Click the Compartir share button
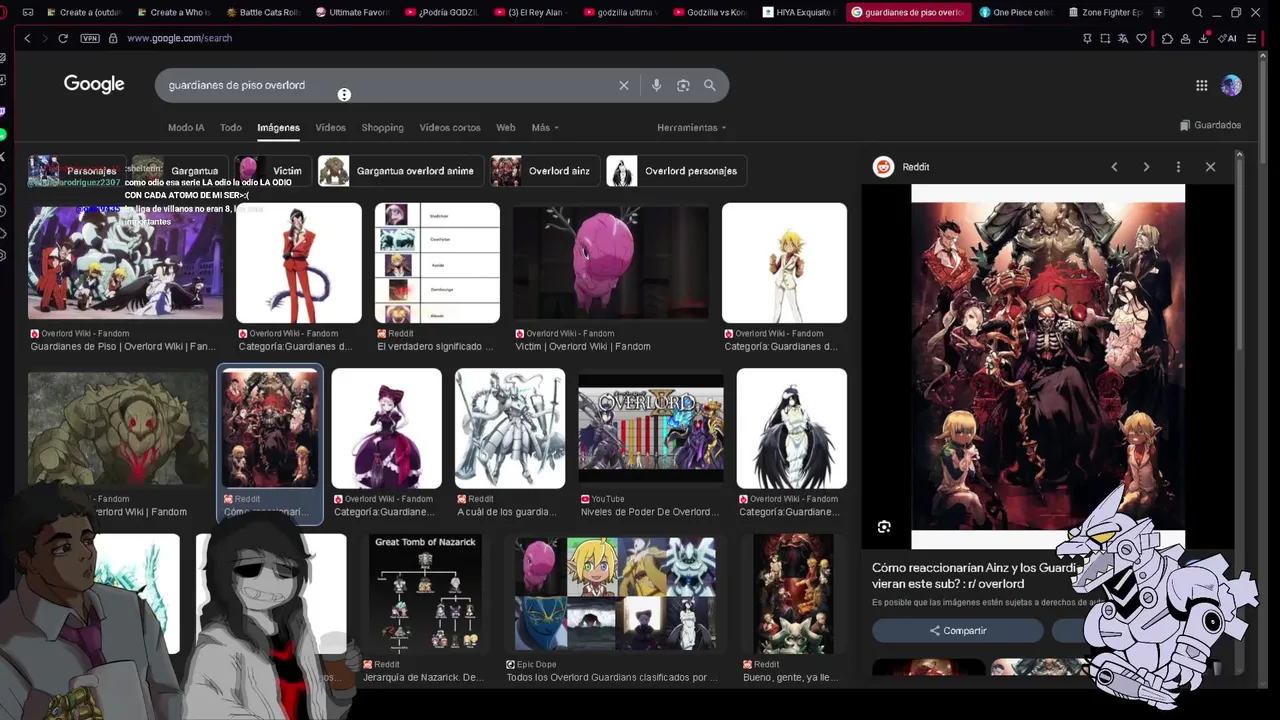This screenshot has height=720, width=1280. 958,630
